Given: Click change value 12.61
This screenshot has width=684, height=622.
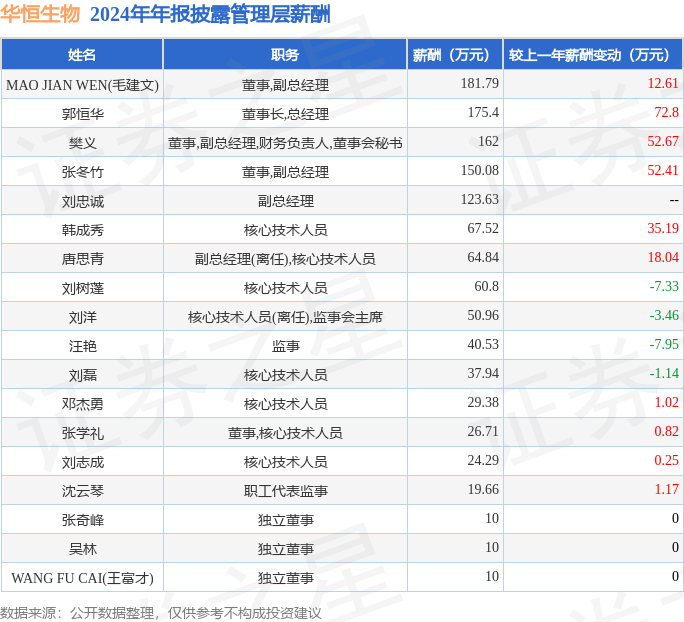Looking at the screenshot, I should 663,83.
